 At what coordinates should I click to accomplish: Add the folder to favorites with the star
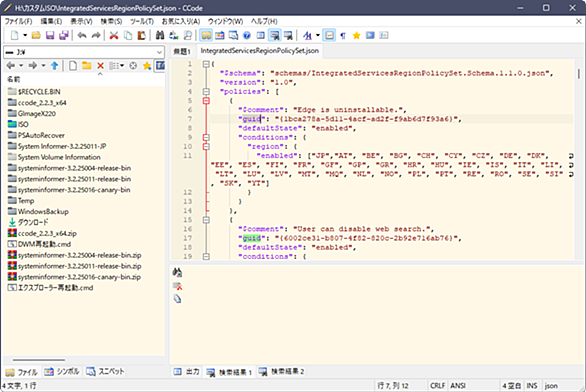coord(147,66)
